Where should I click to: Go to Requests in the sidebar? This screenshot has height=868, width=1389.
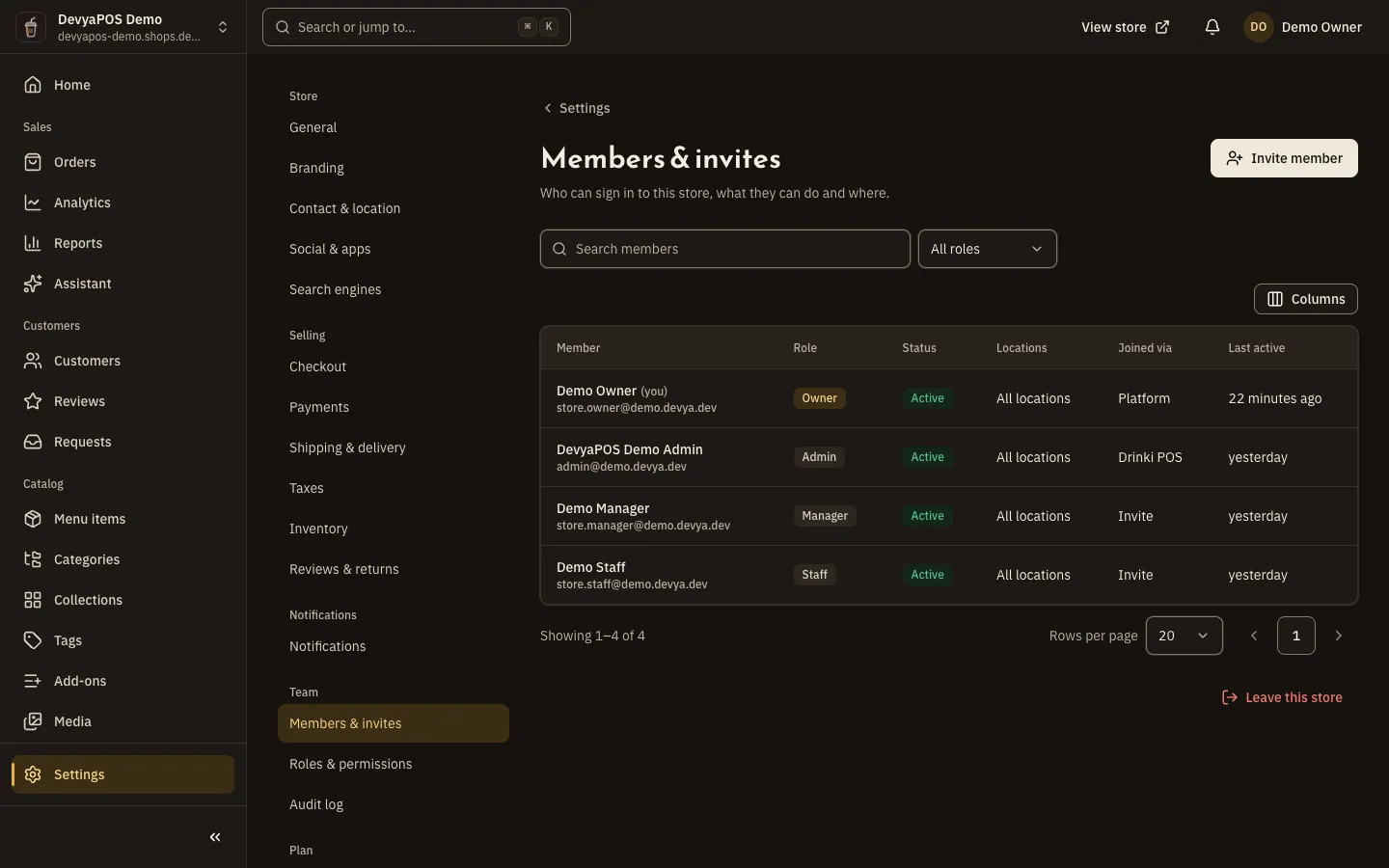pos(123,442)
